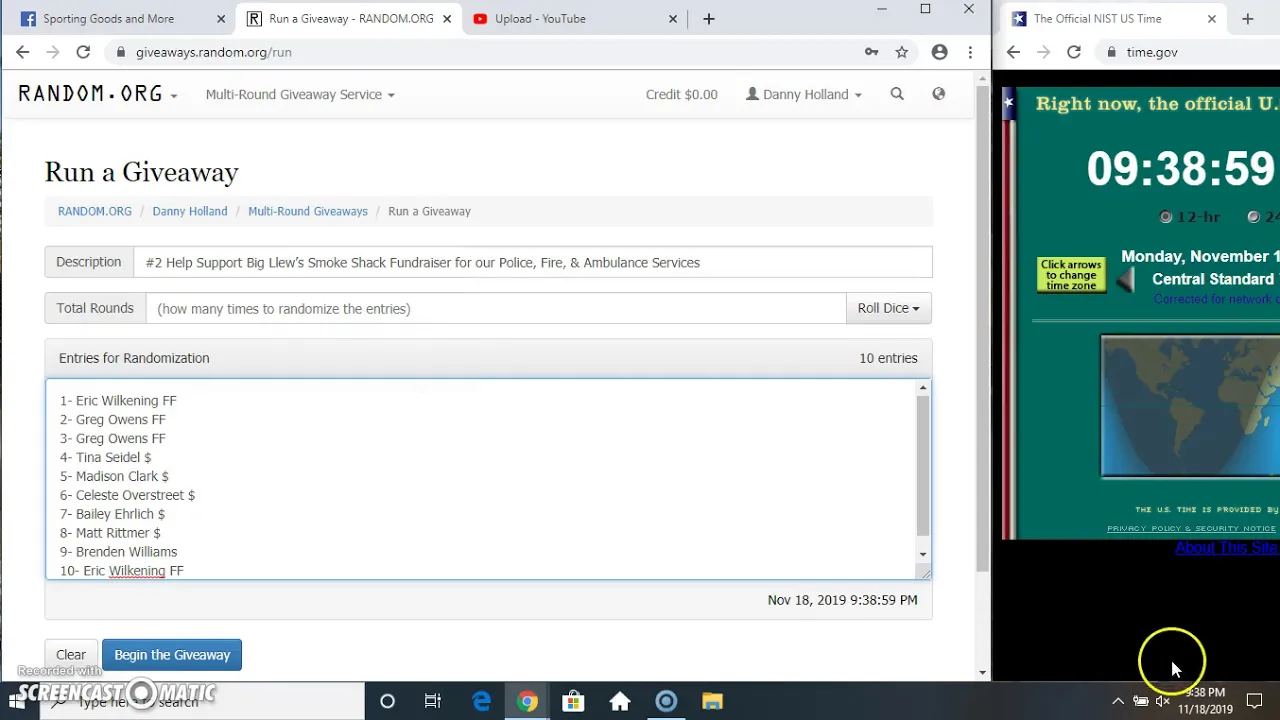
Task: Click the Total Rounds input field
Action: tap(496, 308)
